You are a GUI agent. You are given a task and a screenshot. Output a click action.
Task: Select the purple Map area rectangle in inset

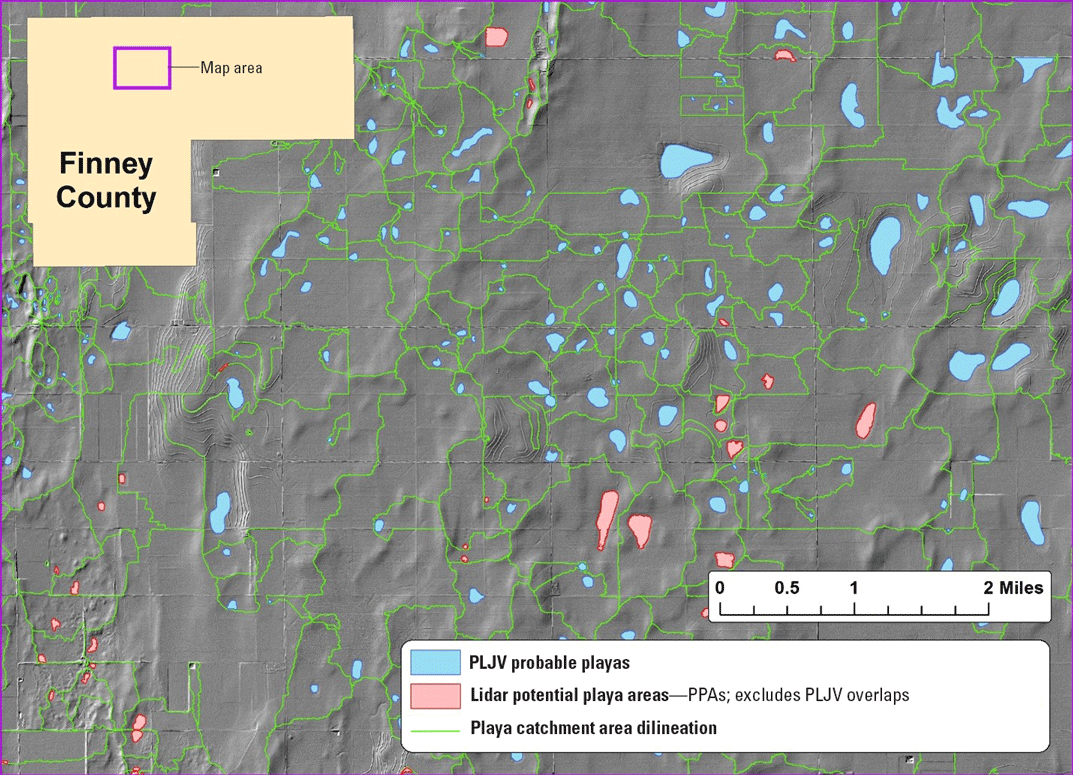142,68
